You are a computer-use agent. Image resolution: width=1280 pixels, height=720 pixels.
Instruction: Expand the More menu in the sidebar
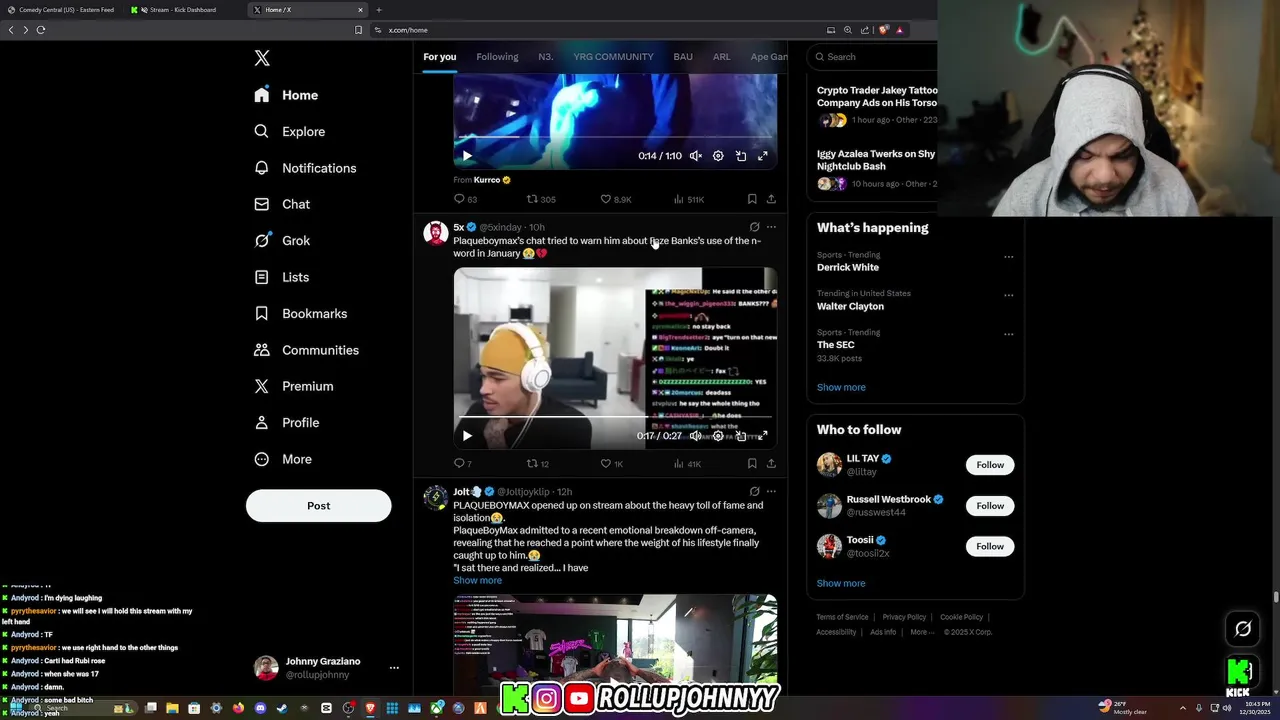[x=283, y=459]
